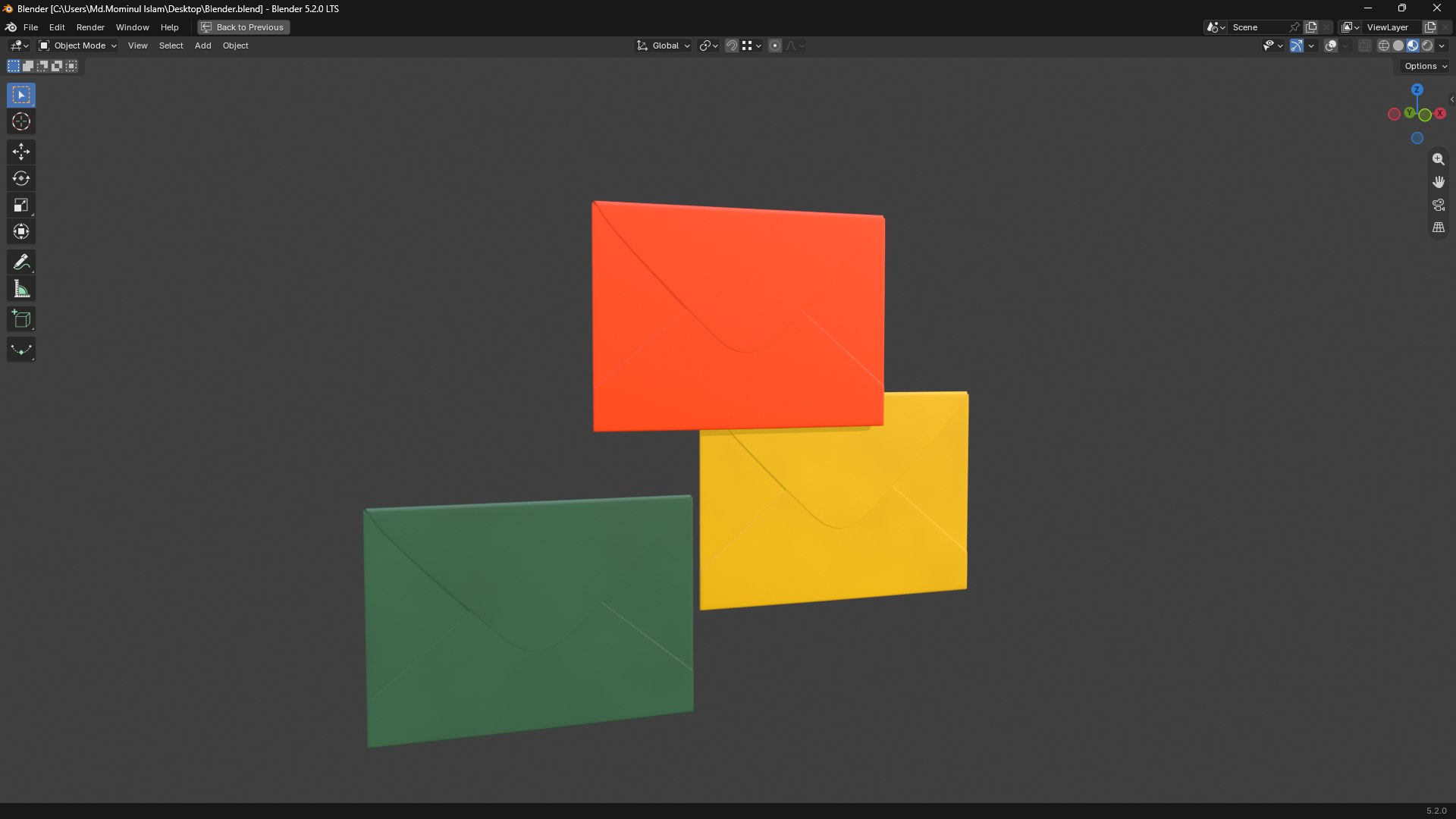
Task: Open the Render menu
Action: click(90, 27)
